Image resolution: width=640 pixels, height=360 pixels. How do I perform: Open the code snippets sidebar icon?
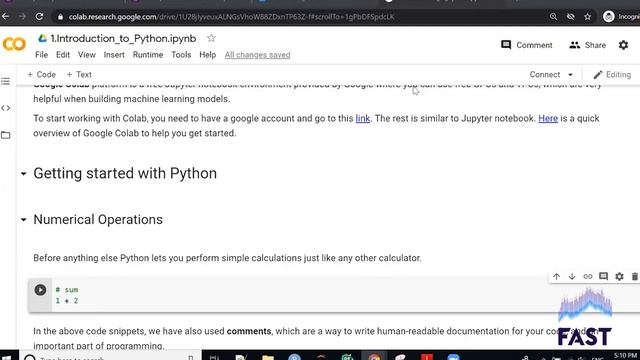pos(6,108)
